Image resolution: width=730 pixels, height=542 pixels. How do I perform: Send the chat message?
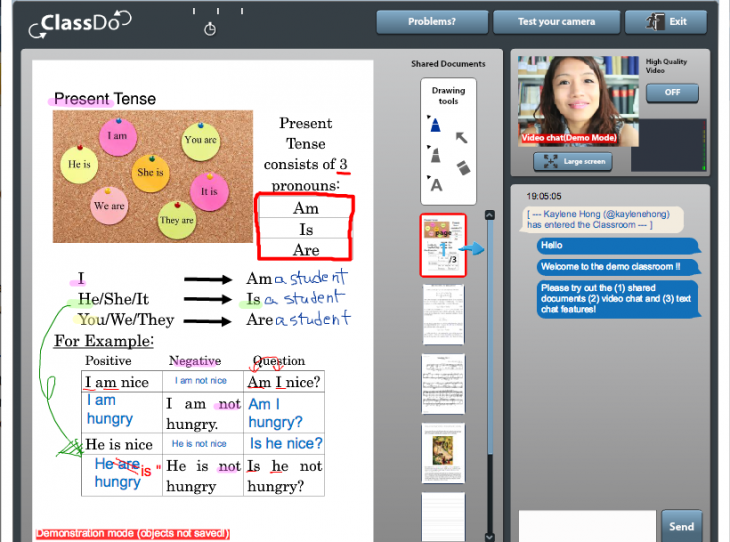pos(681,526)
